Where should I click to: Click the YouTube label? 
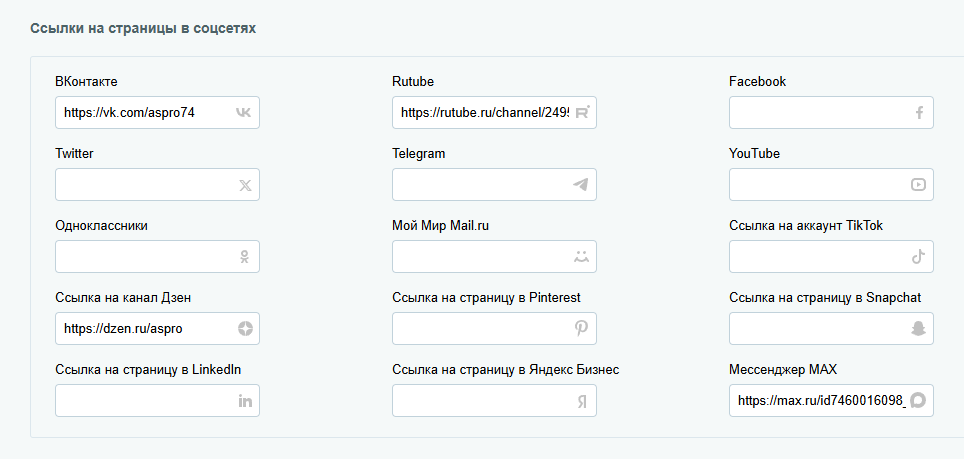point(754,154)
